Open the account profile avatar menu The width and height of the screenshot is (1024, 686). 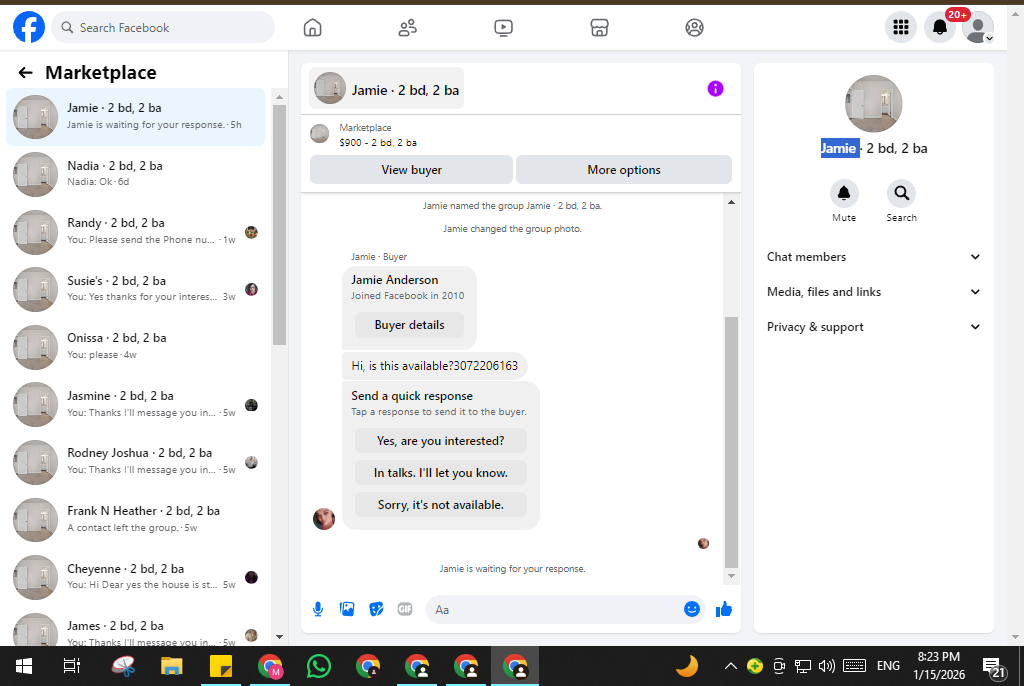point(978,27)
